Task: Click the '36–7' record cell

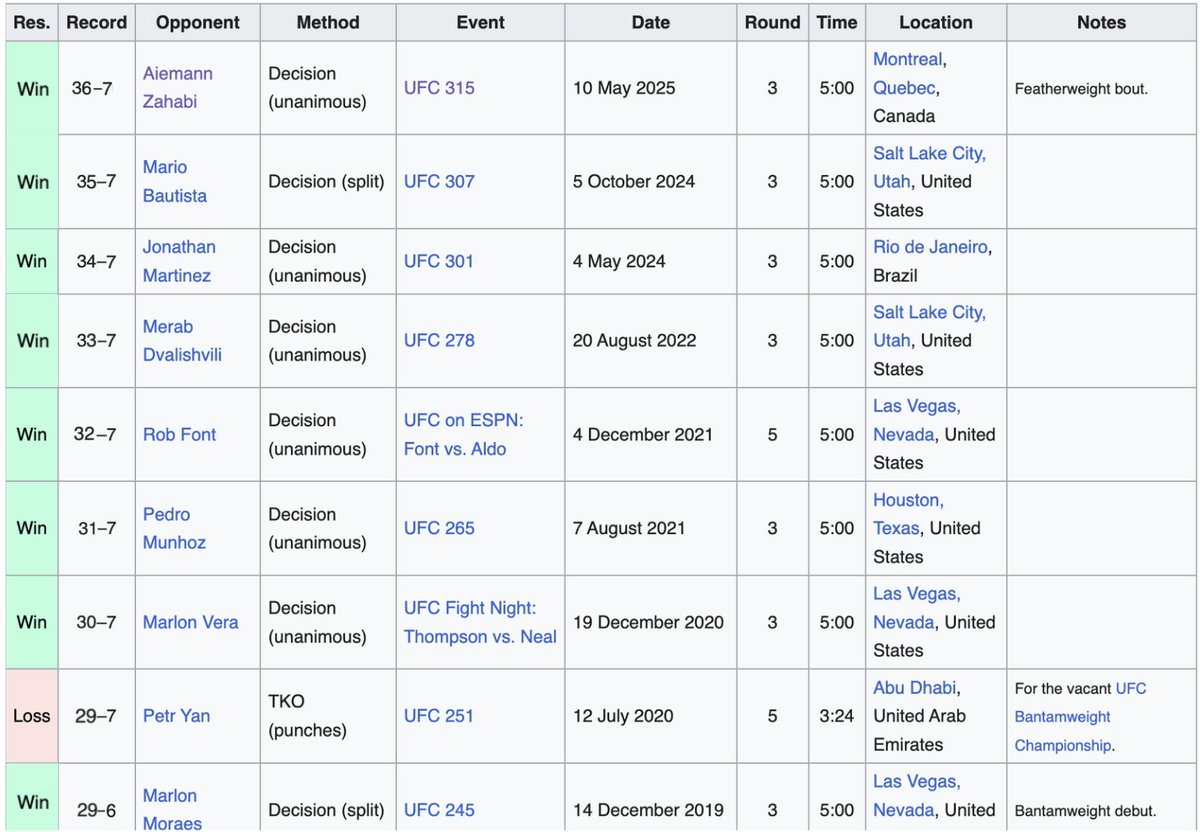Action: (97, 88)
